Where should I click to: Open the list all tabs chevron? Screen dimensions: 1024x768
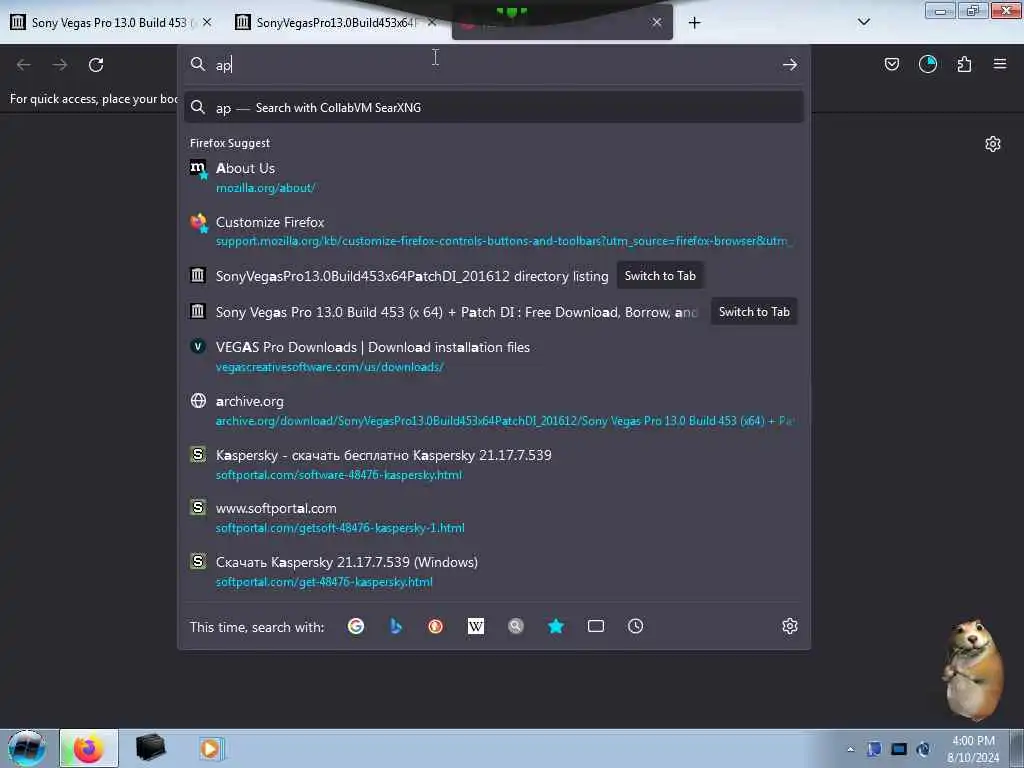(863, 22)
